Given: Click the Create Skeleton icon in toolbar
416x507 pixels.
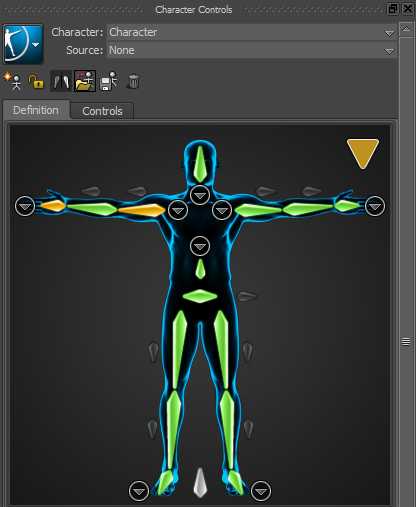Looking at the screenshot, I should [x=12, y=81].
